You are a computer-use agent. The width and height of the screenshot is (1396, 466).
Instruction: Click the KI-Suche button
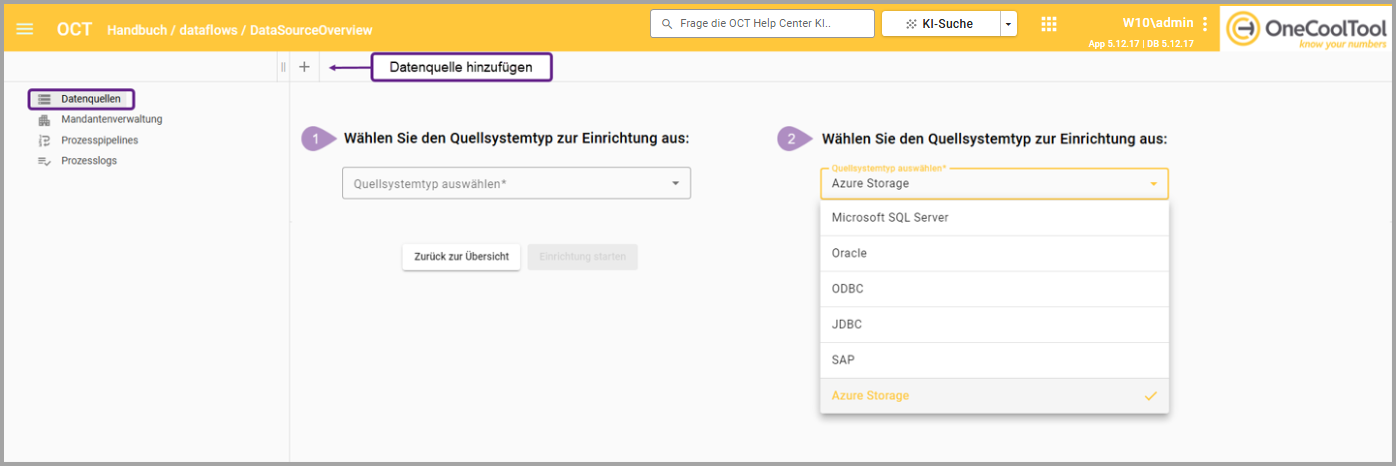[x=940, y=24]
